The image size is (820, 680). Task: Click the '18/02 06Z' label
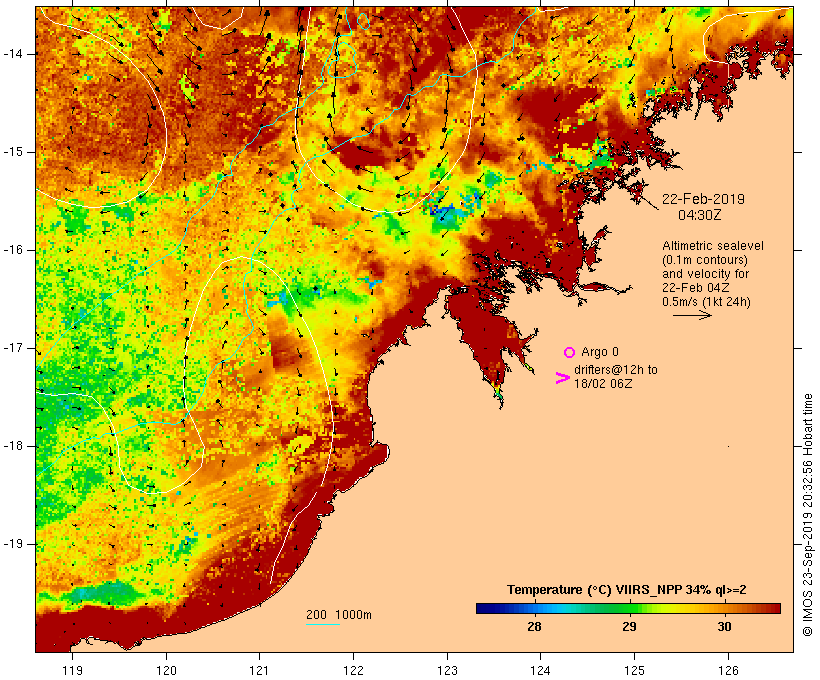click(x=603, y=383)
